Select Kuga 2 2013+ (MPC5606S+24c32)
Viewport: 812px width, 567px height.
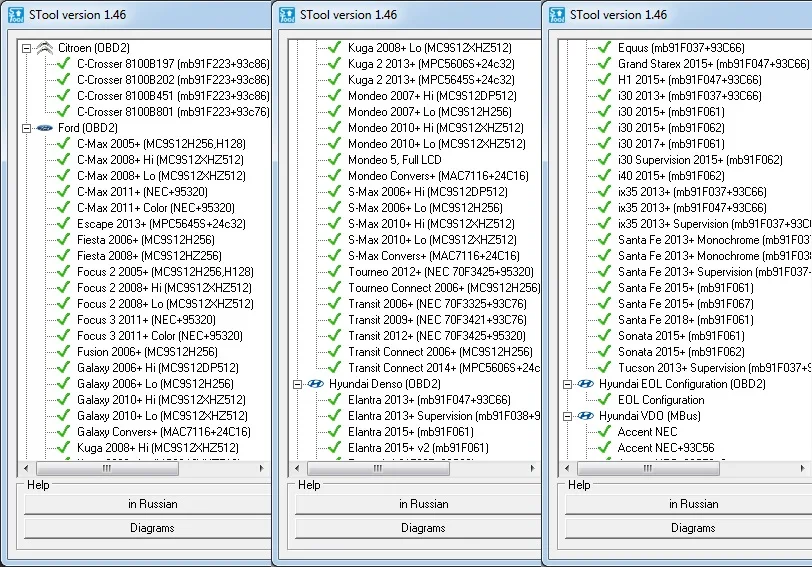tap(431, 64)
